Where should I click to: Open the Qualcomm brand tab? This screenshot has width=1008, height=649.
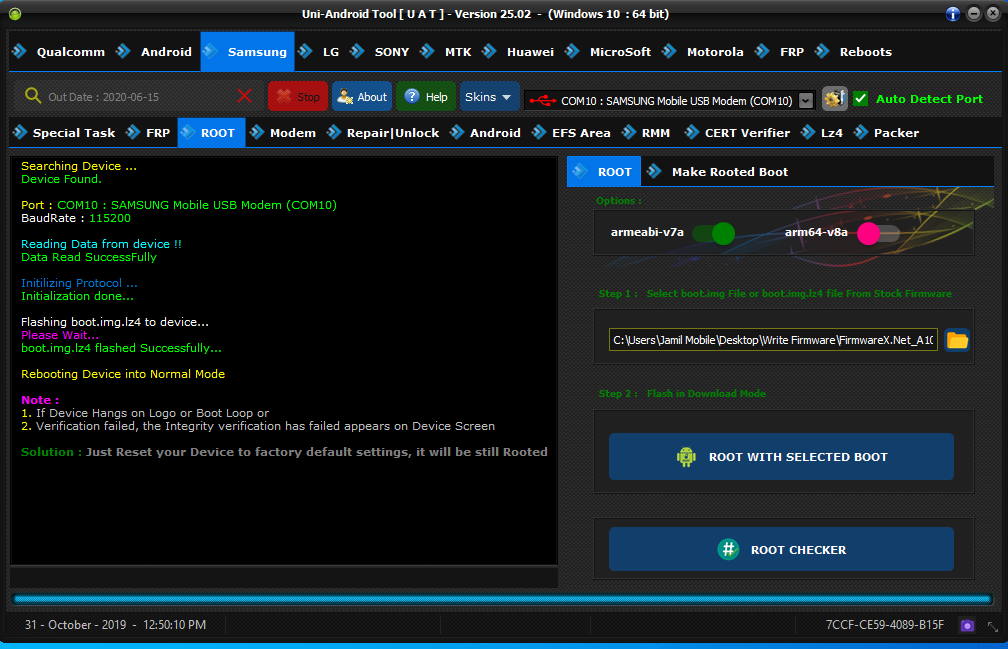(x=59, y=52)
